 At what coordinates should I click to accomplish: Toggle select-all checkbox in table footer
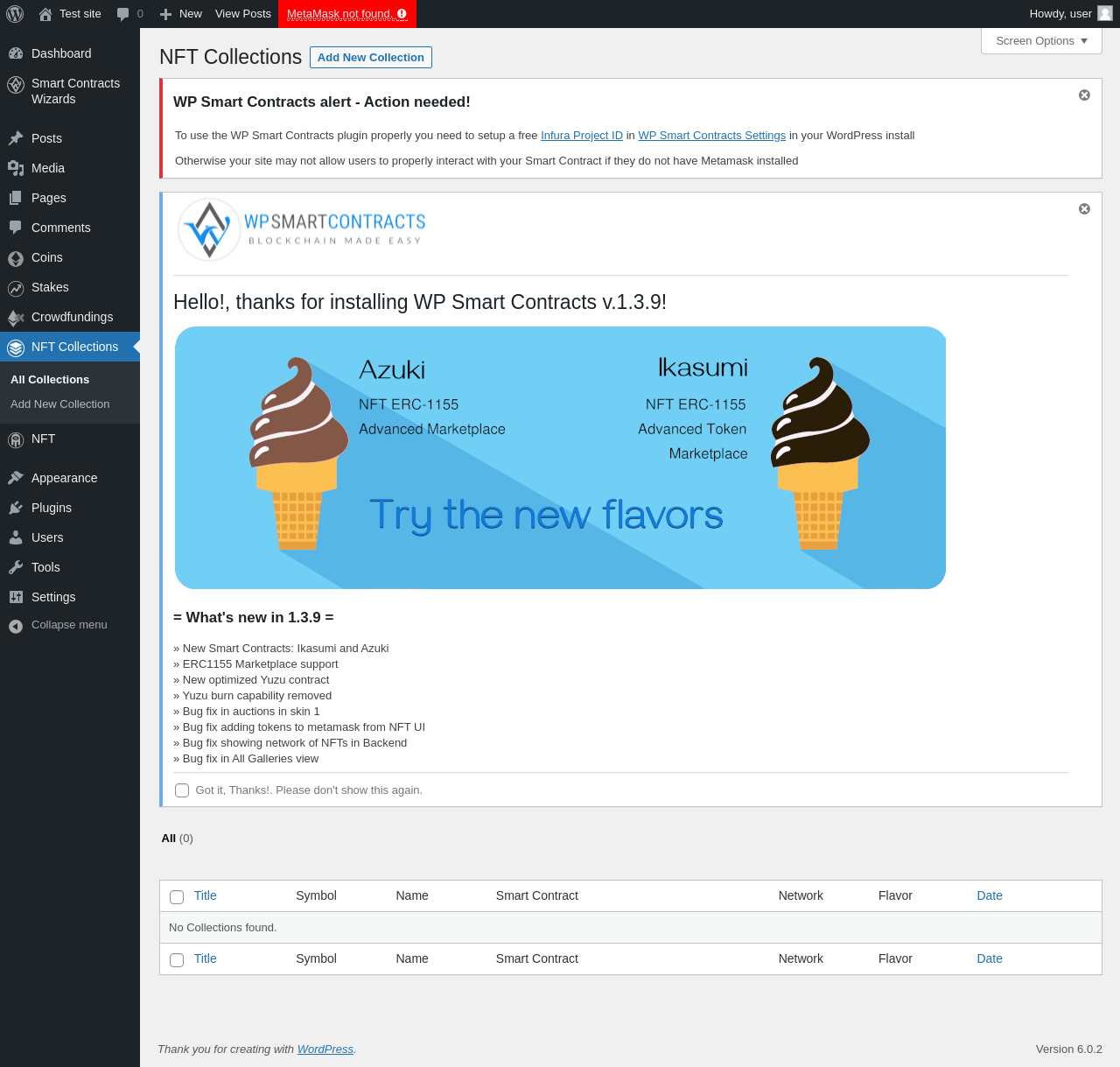177,960
